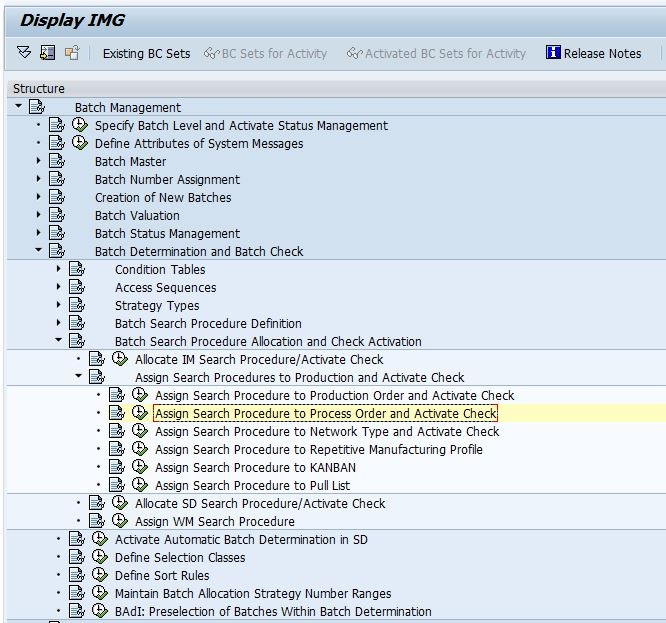Click the Expand All toolbar icon

tap(24, 53)
